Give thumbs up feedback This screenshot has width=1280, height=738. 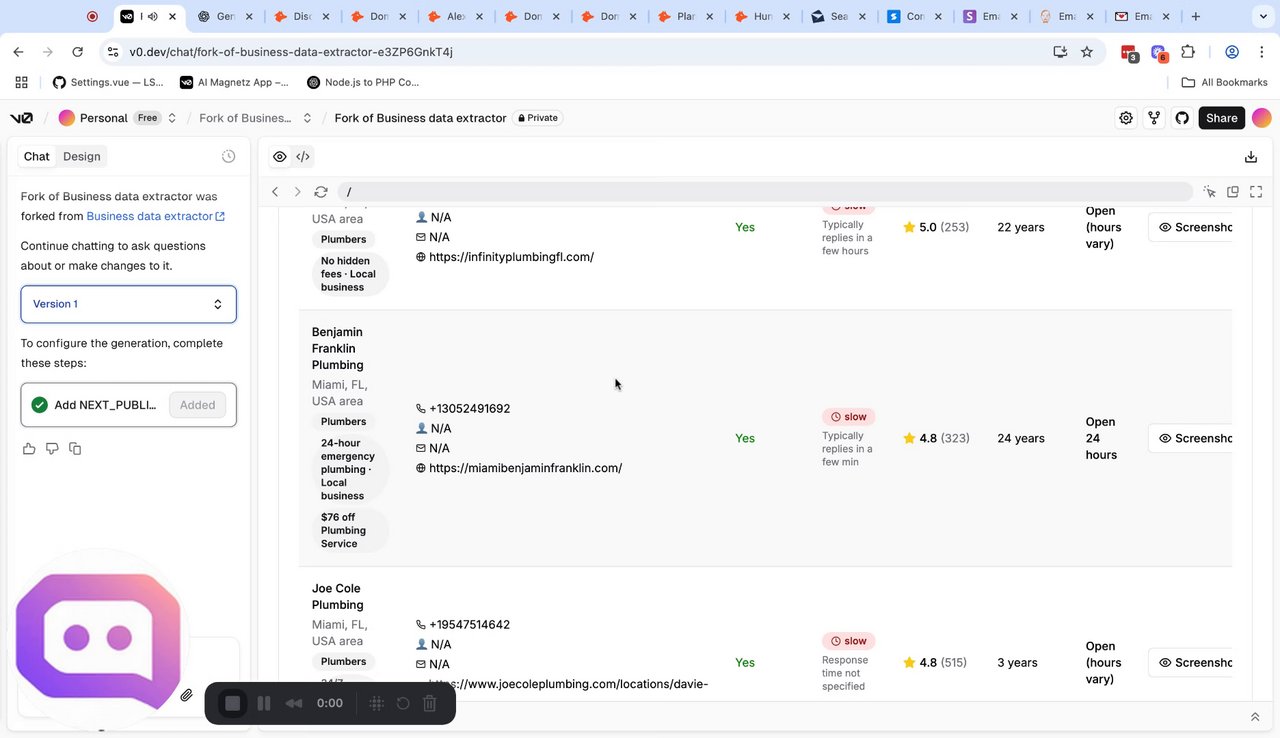point(29,449)
